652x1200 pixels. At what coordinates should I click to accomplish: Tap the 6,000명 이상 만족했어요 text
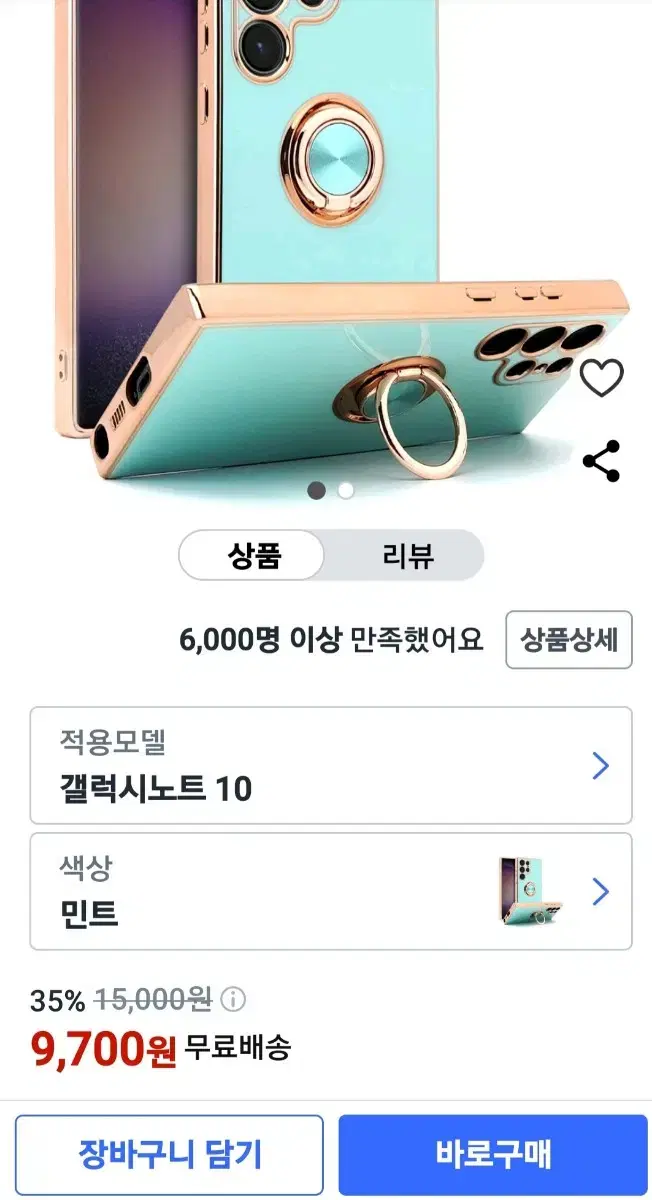[331, 639]
